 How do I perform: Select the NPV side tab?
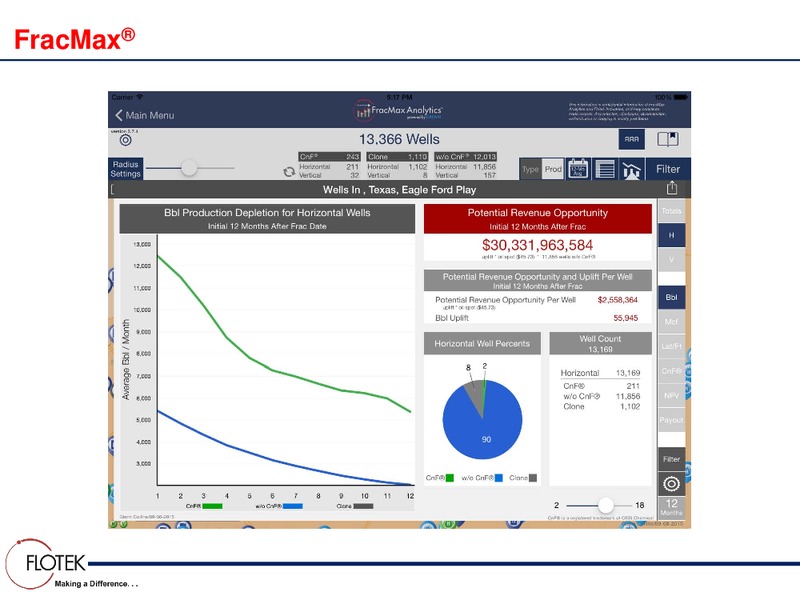[671, 395]
